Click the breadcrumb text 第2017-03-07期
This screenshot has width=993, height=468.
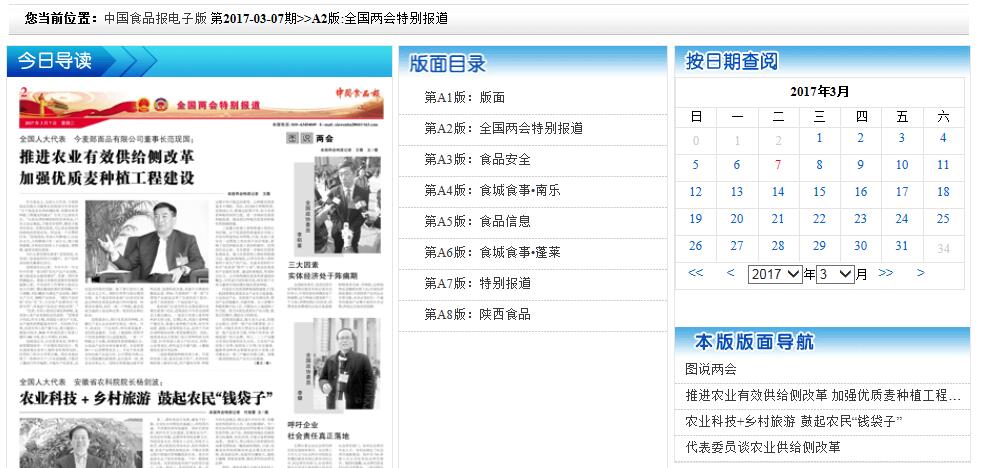254,18
